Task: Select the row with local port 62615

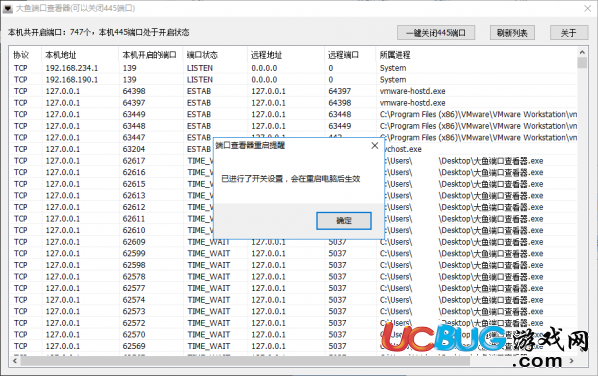Action: pos(293,184)
